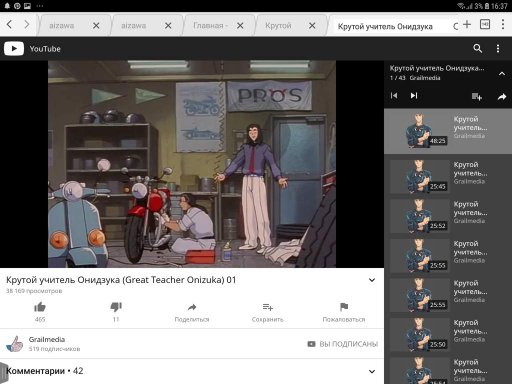Expand the Комментарии section chevron
The width and height of the screenshot is (512, 384).
372,371
